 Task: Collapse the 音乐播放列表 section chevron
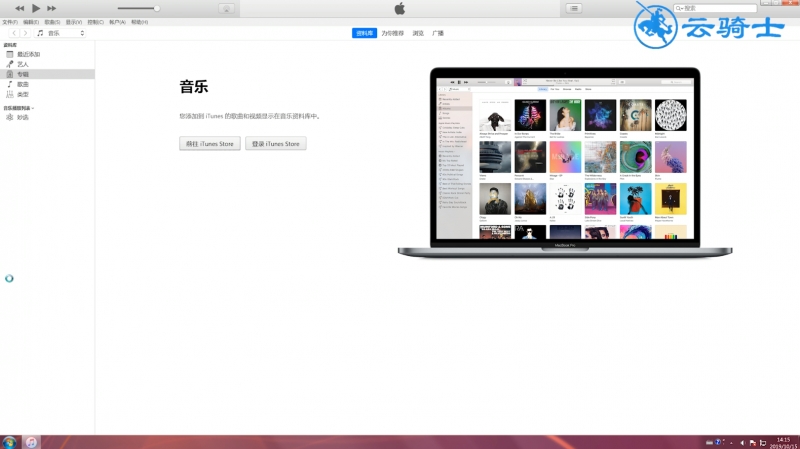33,108
